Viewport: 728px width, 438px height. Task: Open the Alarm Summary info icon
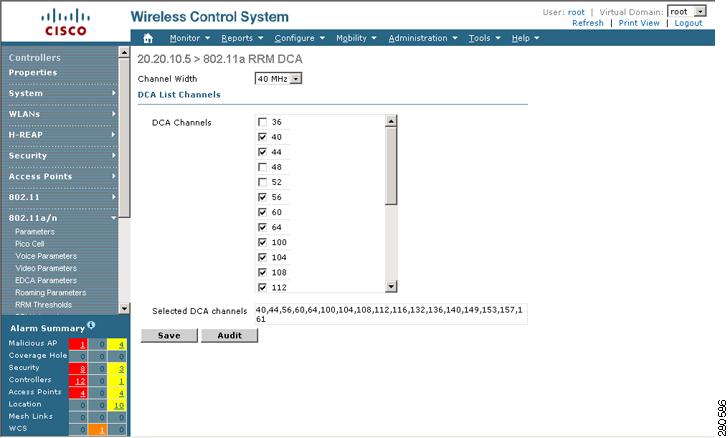coord(91,325)
